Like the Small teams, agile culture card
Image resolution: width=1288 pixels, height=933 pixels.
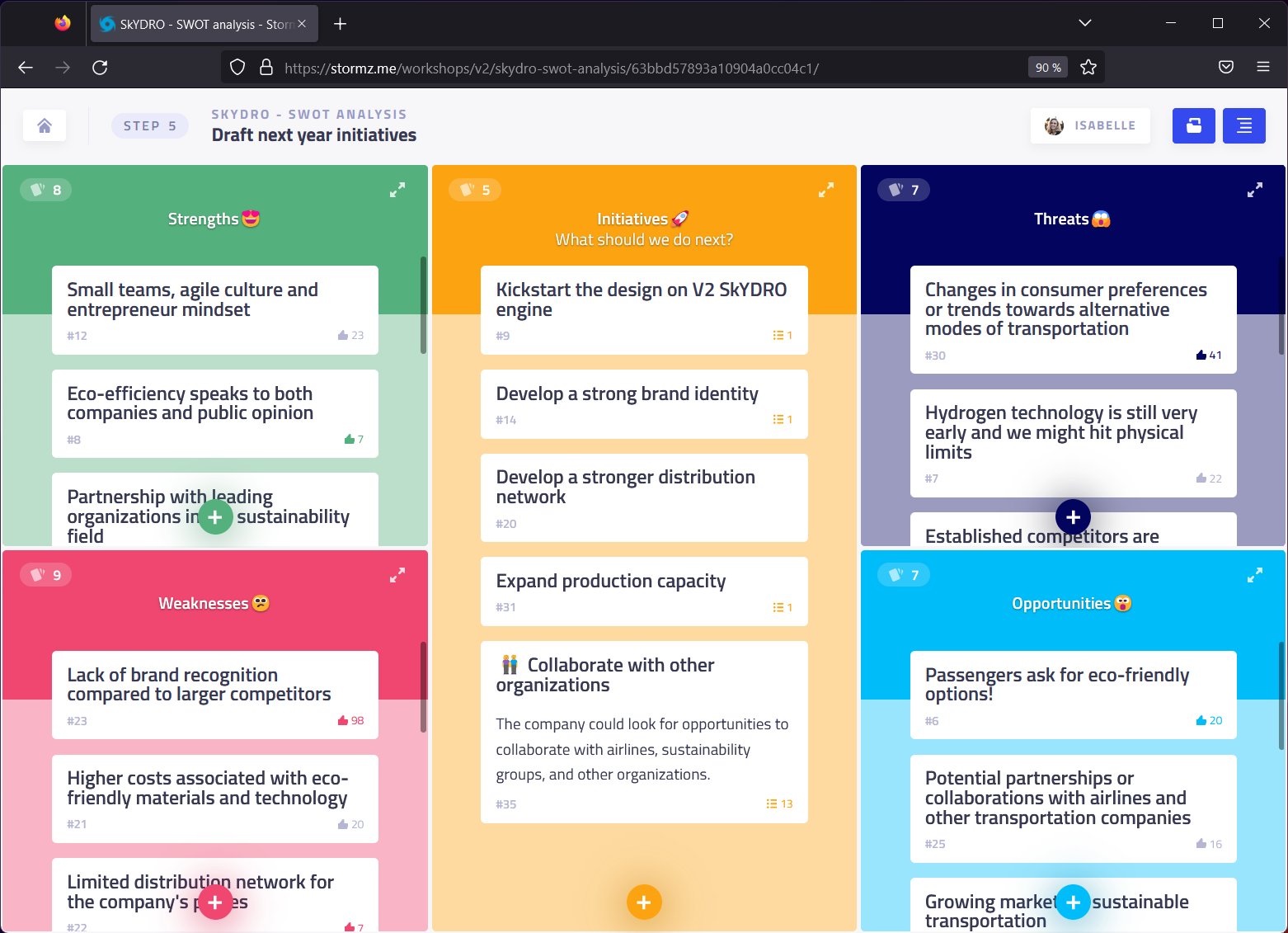pyautogui.click(x=350, y=335)
